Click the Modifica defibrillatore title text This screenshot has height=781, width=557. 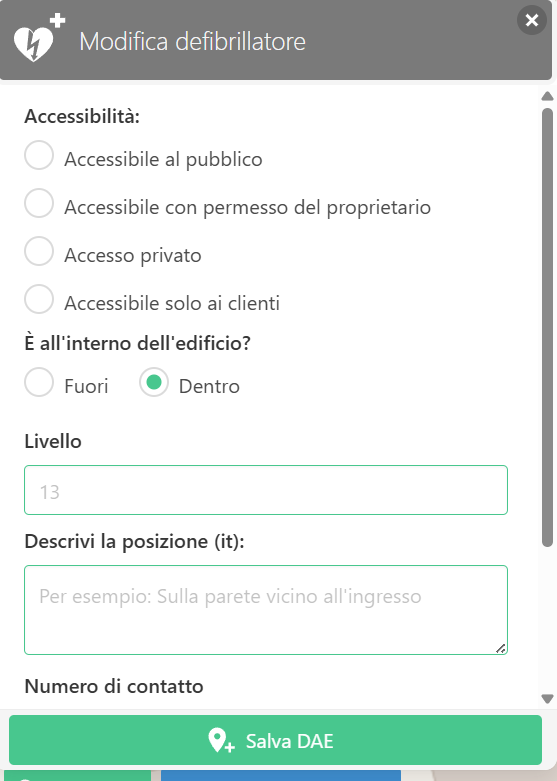click(192, 41)
